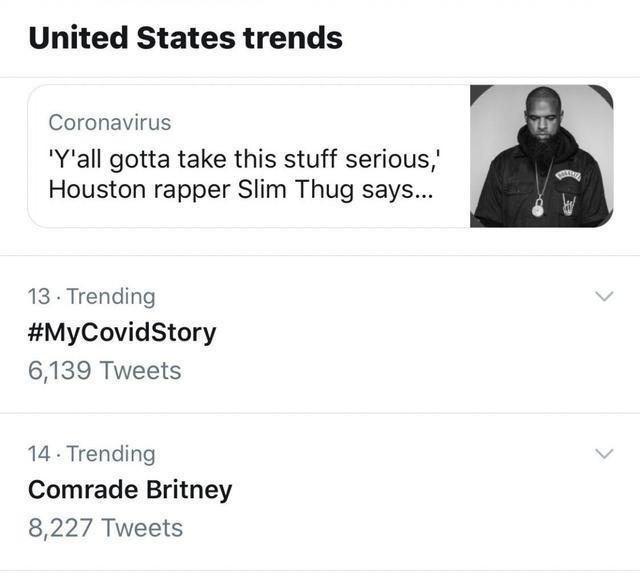Click the number 13 trend rank
Screen dimensions: 640x573
click(39, 296)
